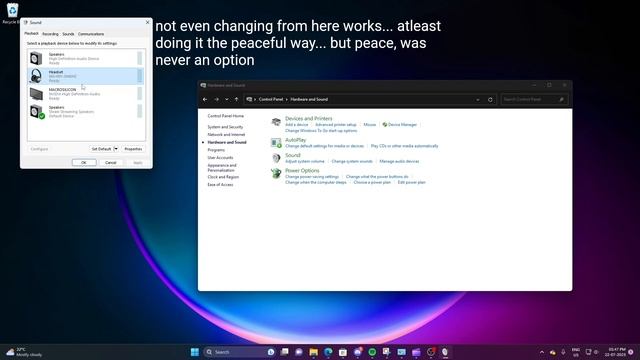Image resolution: width=640 pixels, height=360 pixels.
Task: Open recent locations dropdown in Control Panel
Action: 227,99
